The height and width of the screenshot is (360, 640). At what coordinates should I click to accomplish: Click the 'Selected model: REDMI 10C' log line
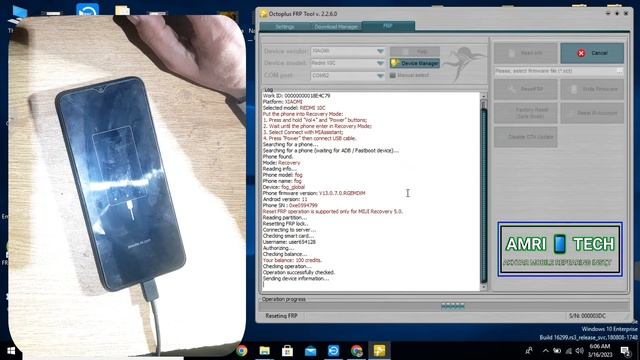(294, 108)
